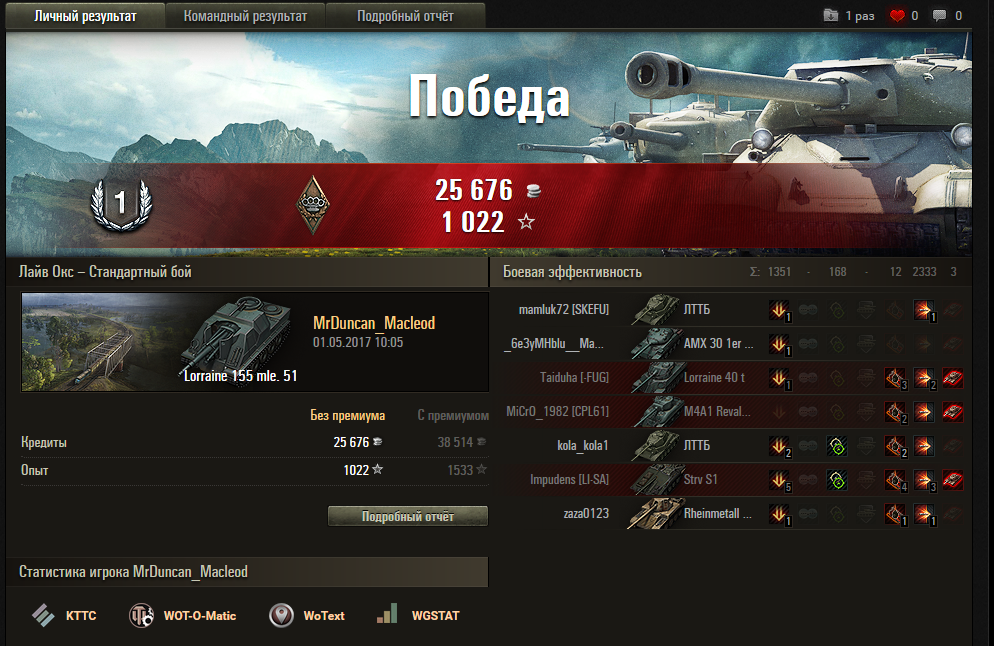Viewport: 994px width, 646px height.
Task: Click the Подробный отчёт button
Action: point(408,516)
